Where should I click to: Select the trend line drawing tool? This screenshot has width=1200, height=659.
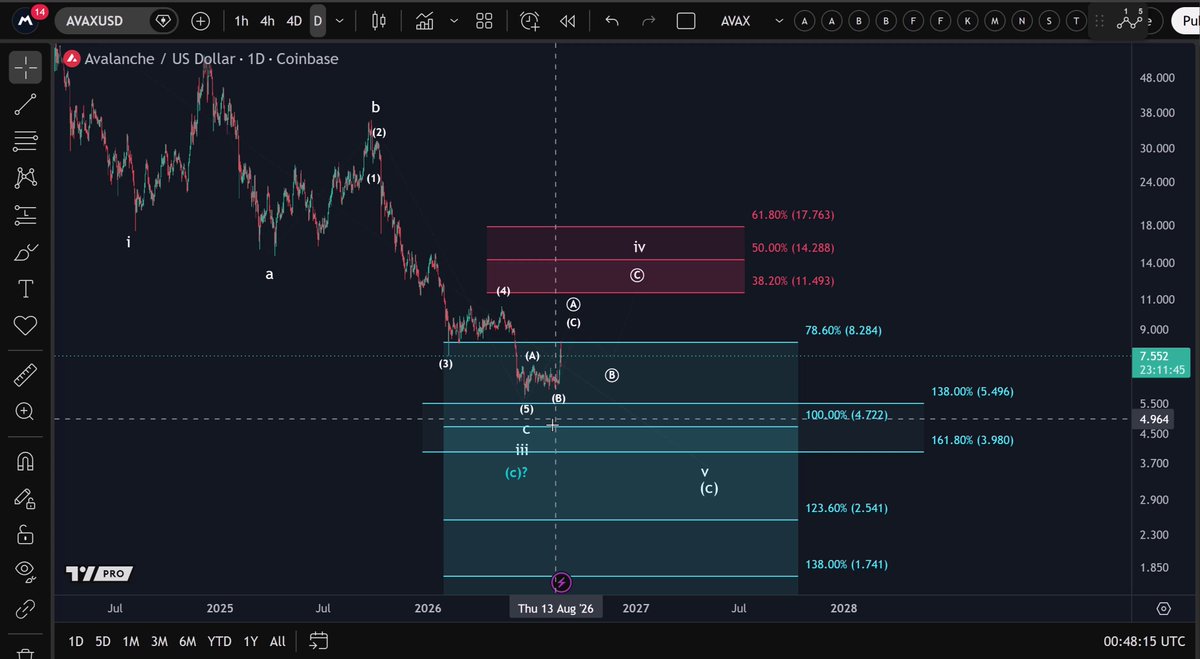coord(25,104)
